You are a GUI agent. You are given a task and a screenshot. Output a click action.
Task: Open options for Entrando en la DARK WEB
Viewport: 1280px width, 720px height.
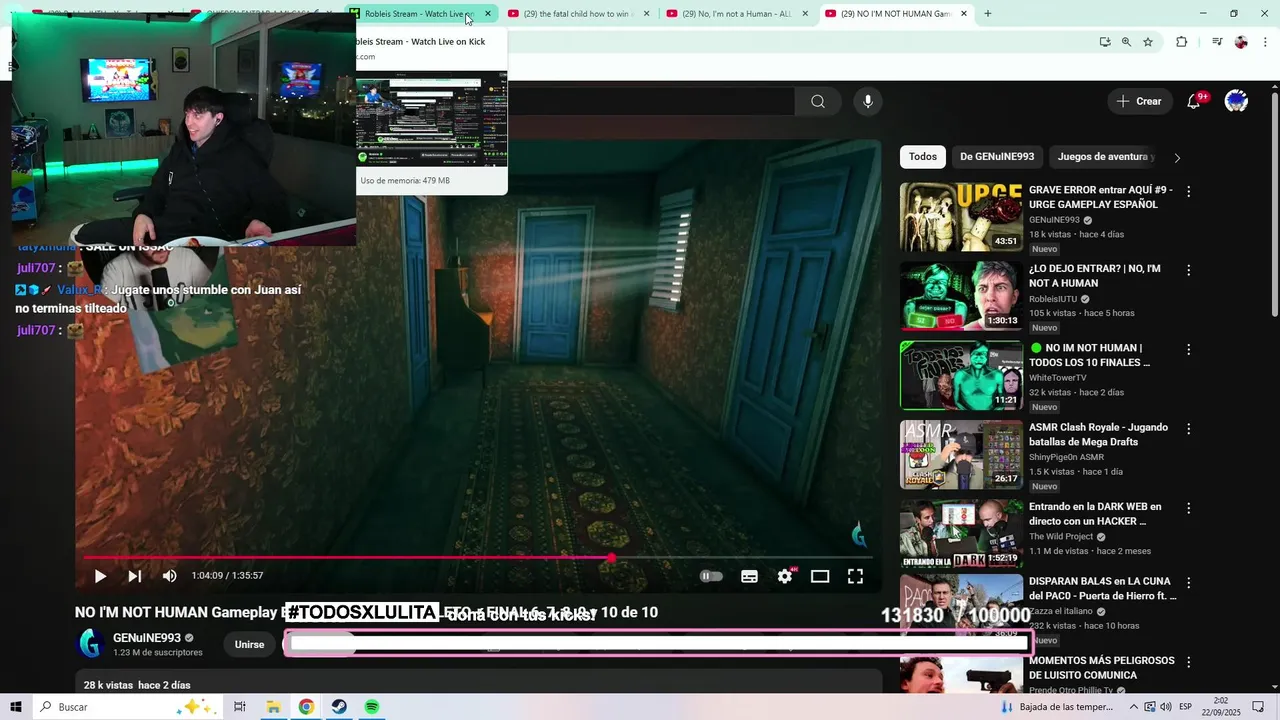[1189, 508]
